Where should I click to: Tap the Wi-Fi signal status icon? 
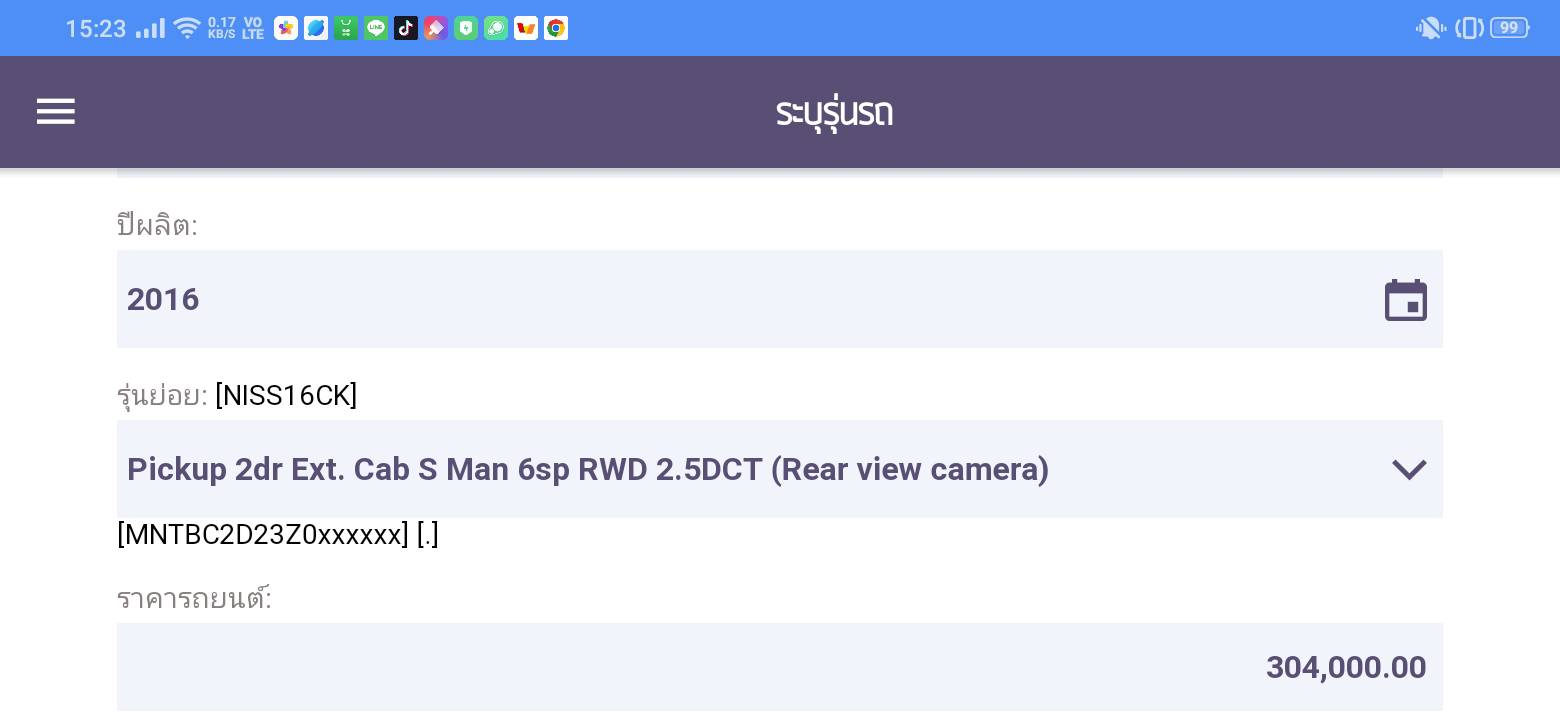[186, 28]
